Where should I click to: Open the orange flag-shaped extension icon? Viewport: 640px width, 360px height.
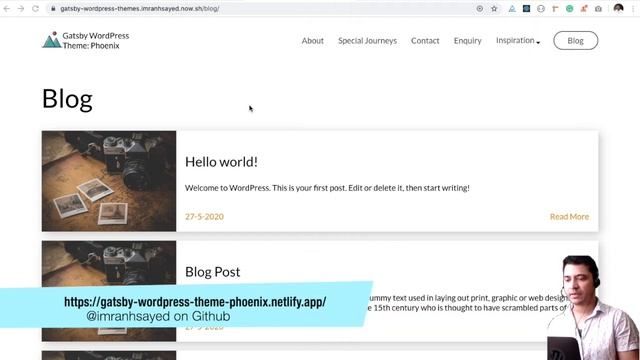(x=555, y=9)
